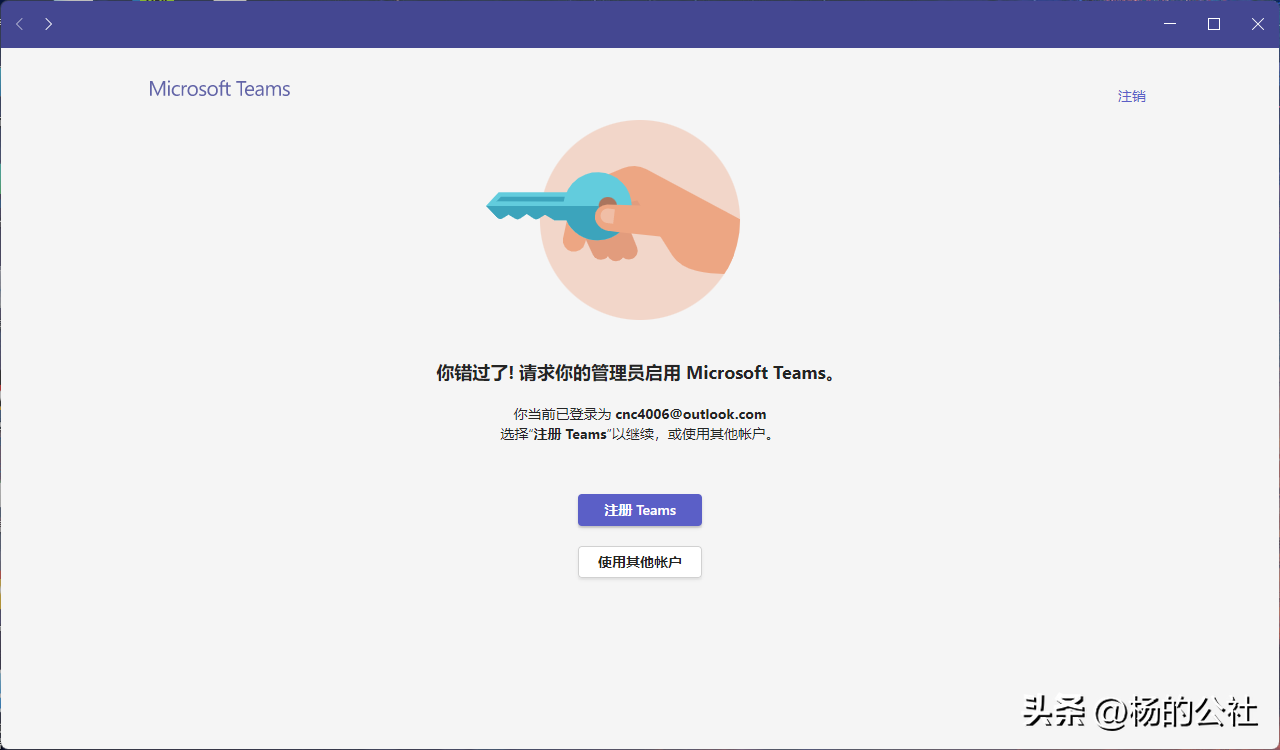Maximize the Teams window

(x=1214, y=24)
